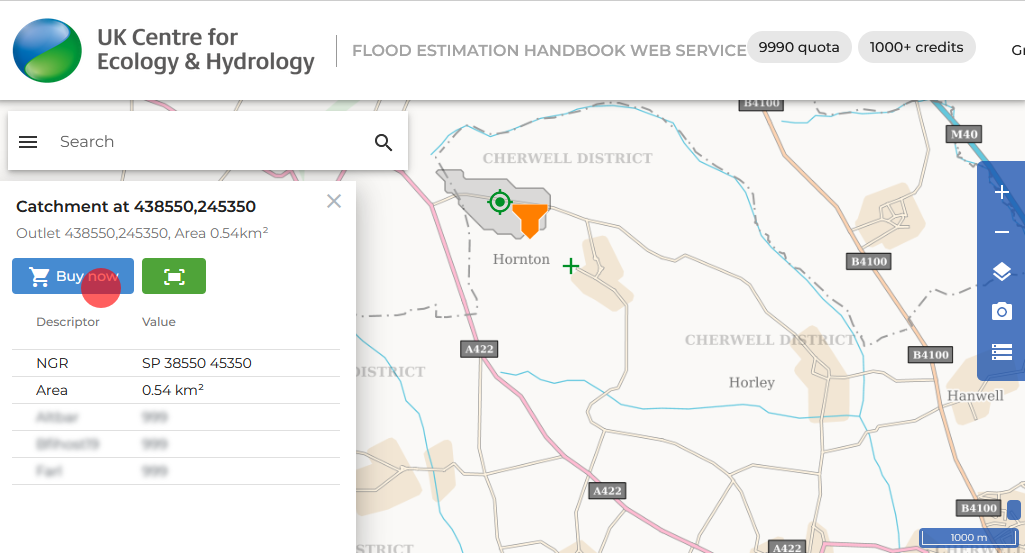Click the 1000 m scale bar
Viewport: 1025px width, 553px height.
968,538
